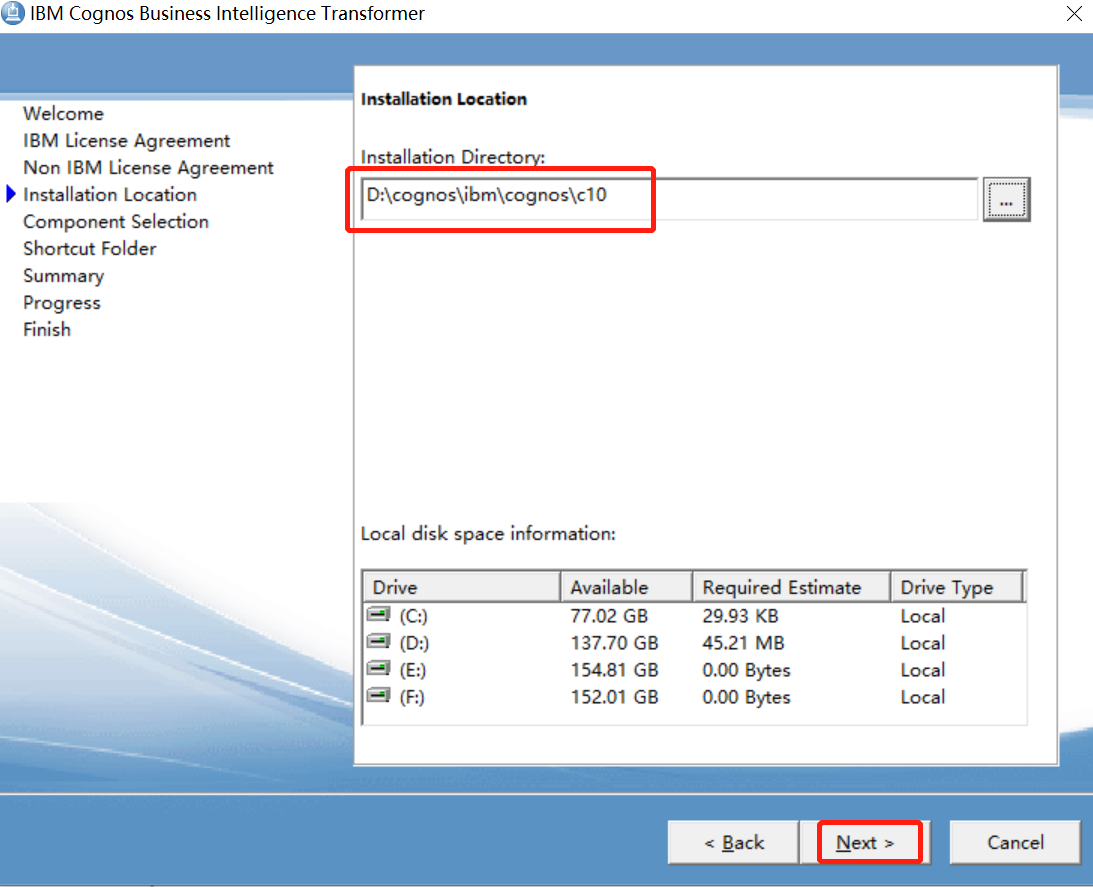
Task: Select the D: drive icon
Action: click(379, 642)
